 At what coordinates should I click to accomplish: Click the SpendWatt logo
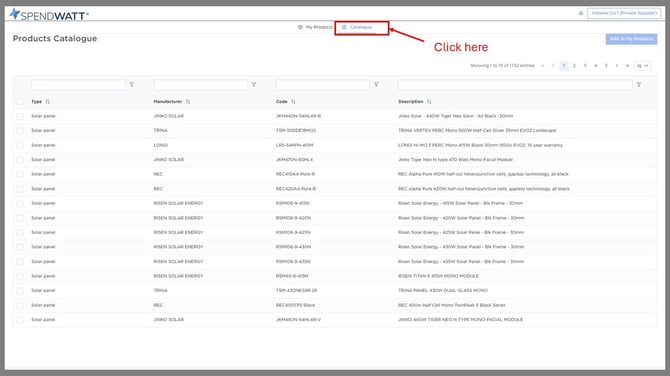pos(49,15)
